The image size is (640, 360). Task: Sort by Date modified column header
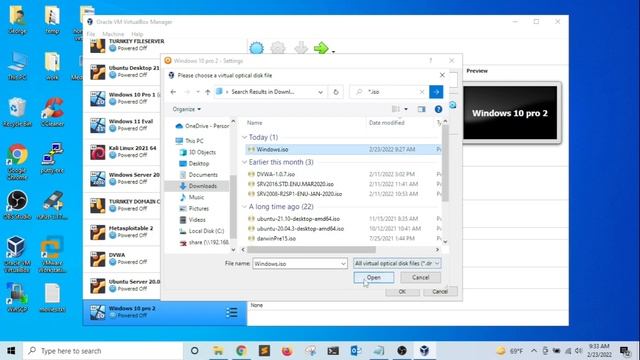tap(387, 123)
